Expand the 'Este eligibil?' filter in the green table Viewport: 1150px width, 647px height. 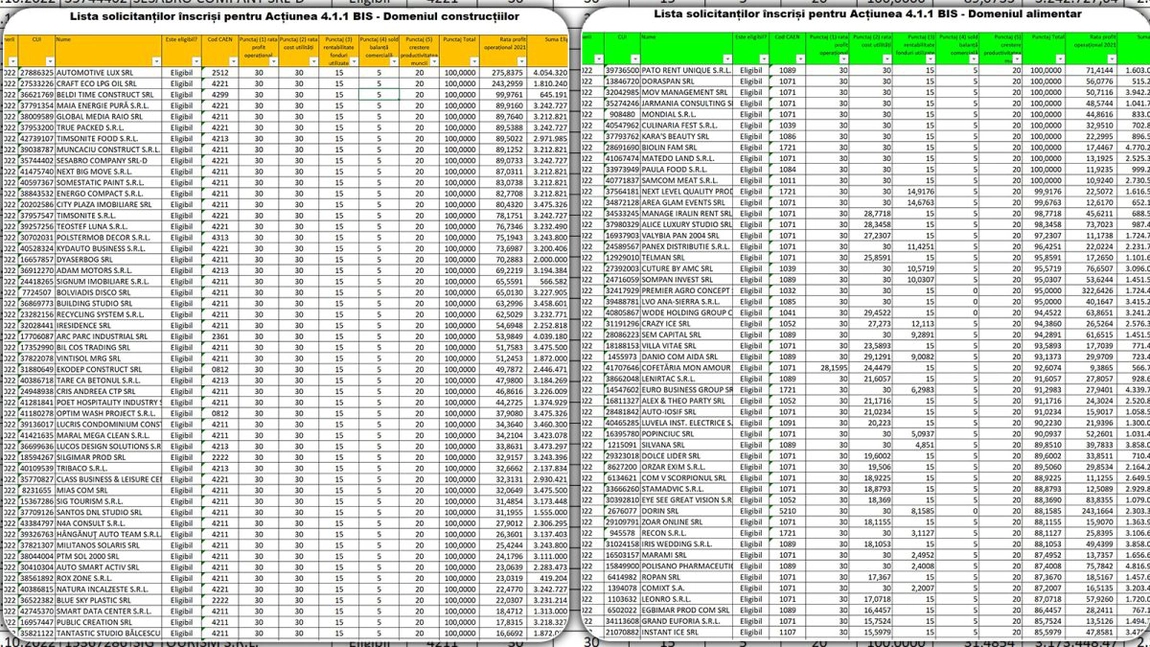click(x=763, y=59)
